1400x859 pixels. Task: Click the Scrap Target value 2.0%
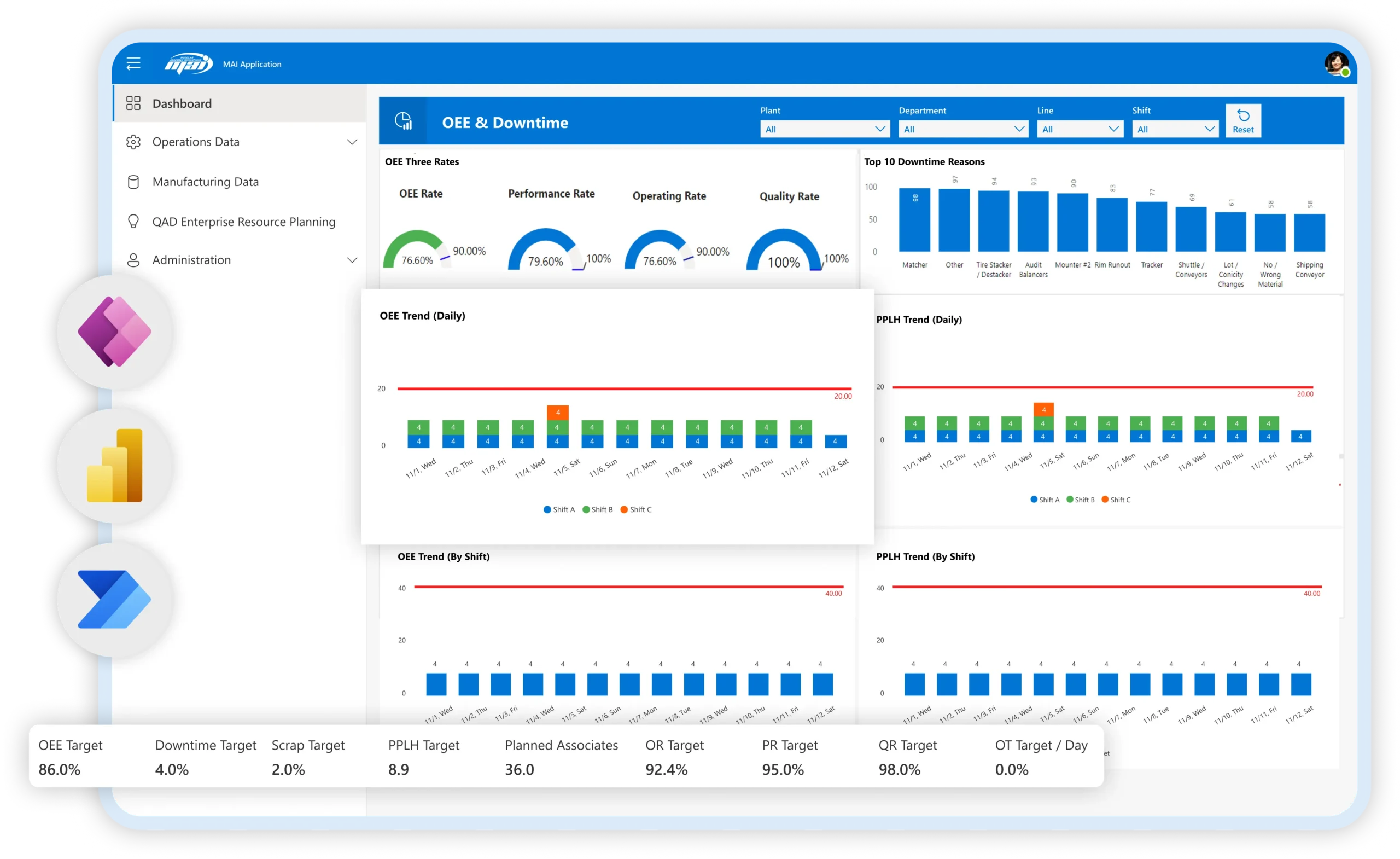[289, 769]
